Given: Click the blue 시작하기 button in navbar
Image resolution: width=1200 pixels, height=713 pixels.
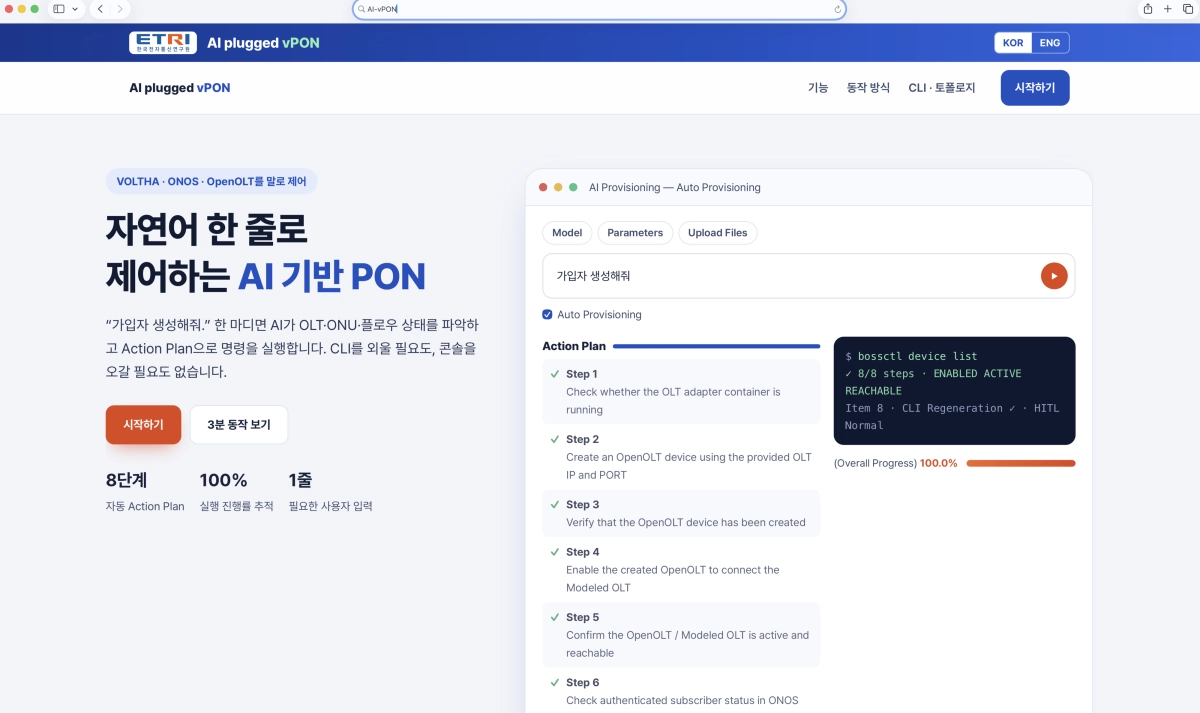Looking at the screenshot, I should [1035, 88].
